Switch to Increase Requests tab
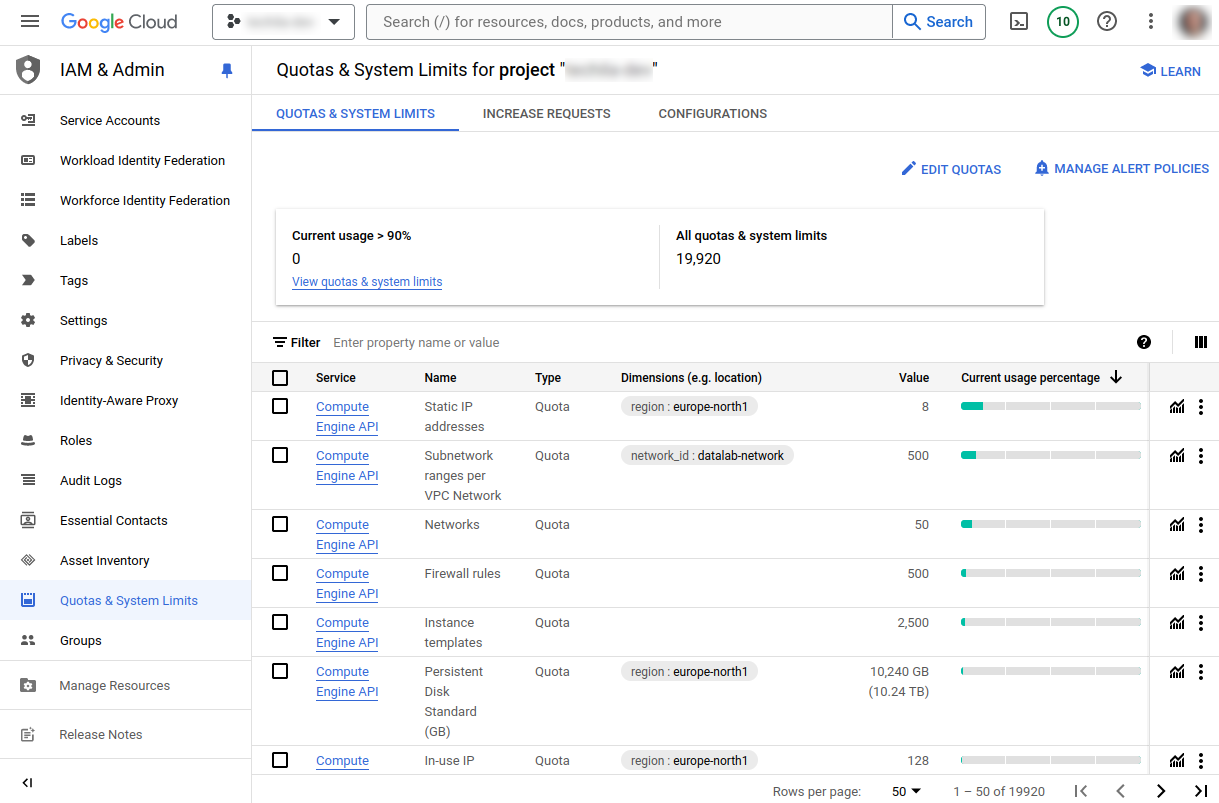Image resolution: width=1219 pixels, height=803 pixels. coord(546,114)
